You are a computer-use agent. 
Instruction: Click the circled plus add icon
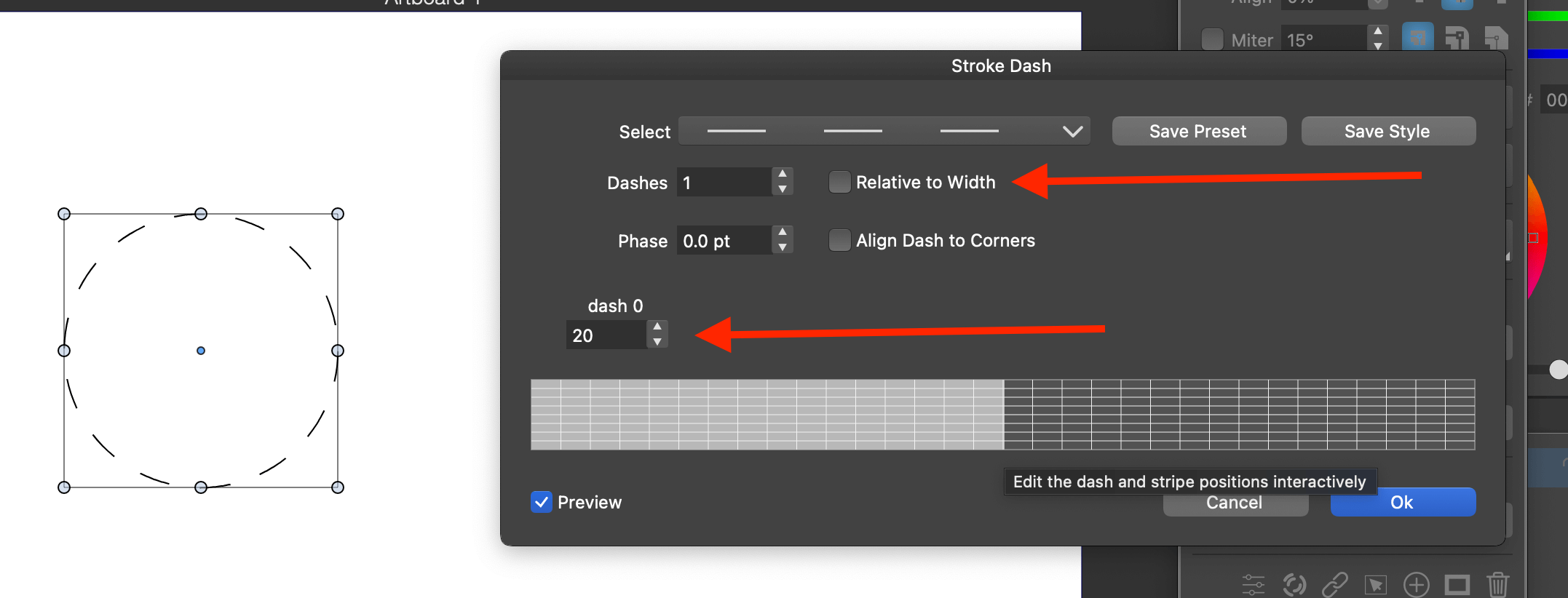1416,584
